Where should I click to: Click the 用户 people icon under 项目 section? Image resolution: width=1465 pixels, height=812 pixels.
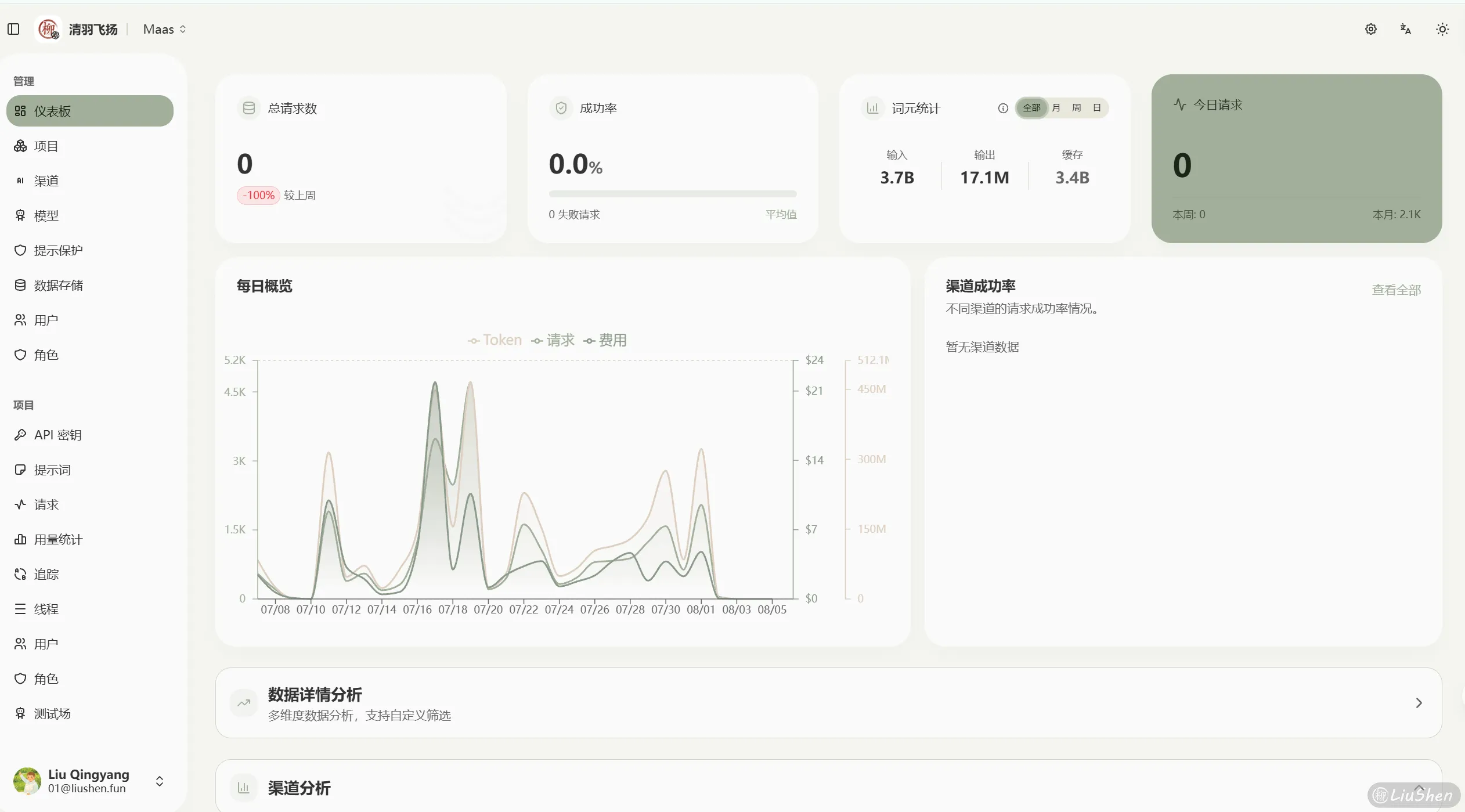coord(20,644)
